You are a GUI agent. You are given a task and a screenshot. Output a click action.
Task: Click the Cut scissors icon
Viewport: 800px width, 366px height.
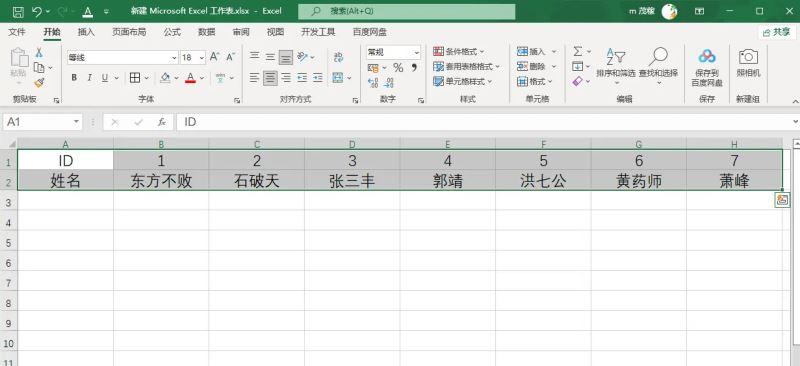pyautogui.click(x=39, y=53)
